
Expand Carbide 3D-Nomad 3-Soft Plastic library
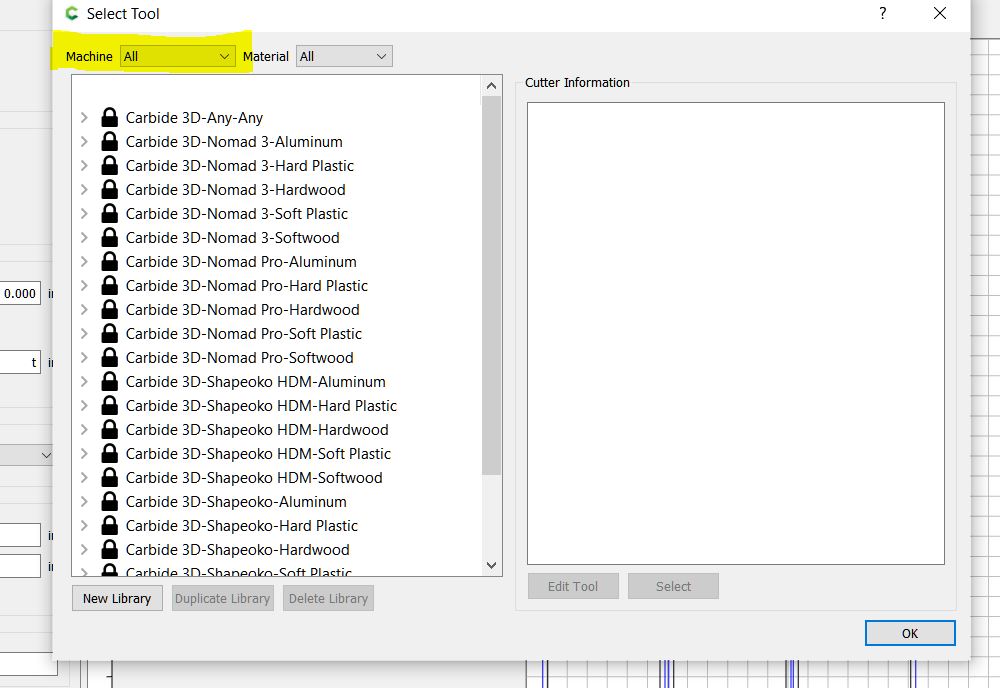point(84,214)
